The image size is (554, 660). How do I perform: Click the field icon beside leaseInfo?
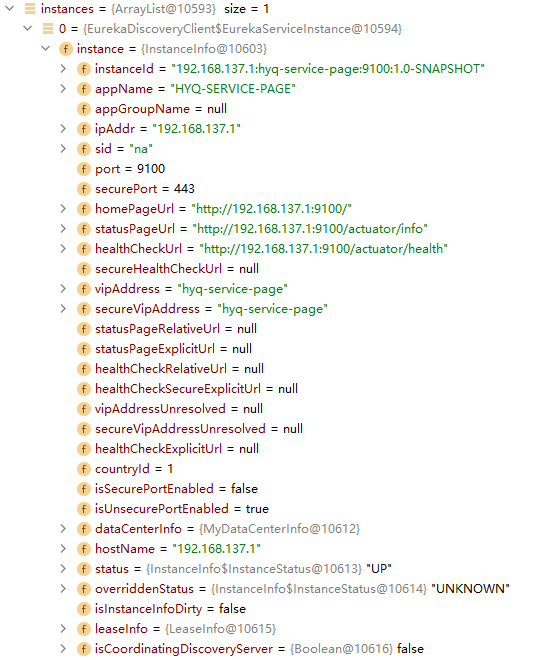click(x=84, y=629)
